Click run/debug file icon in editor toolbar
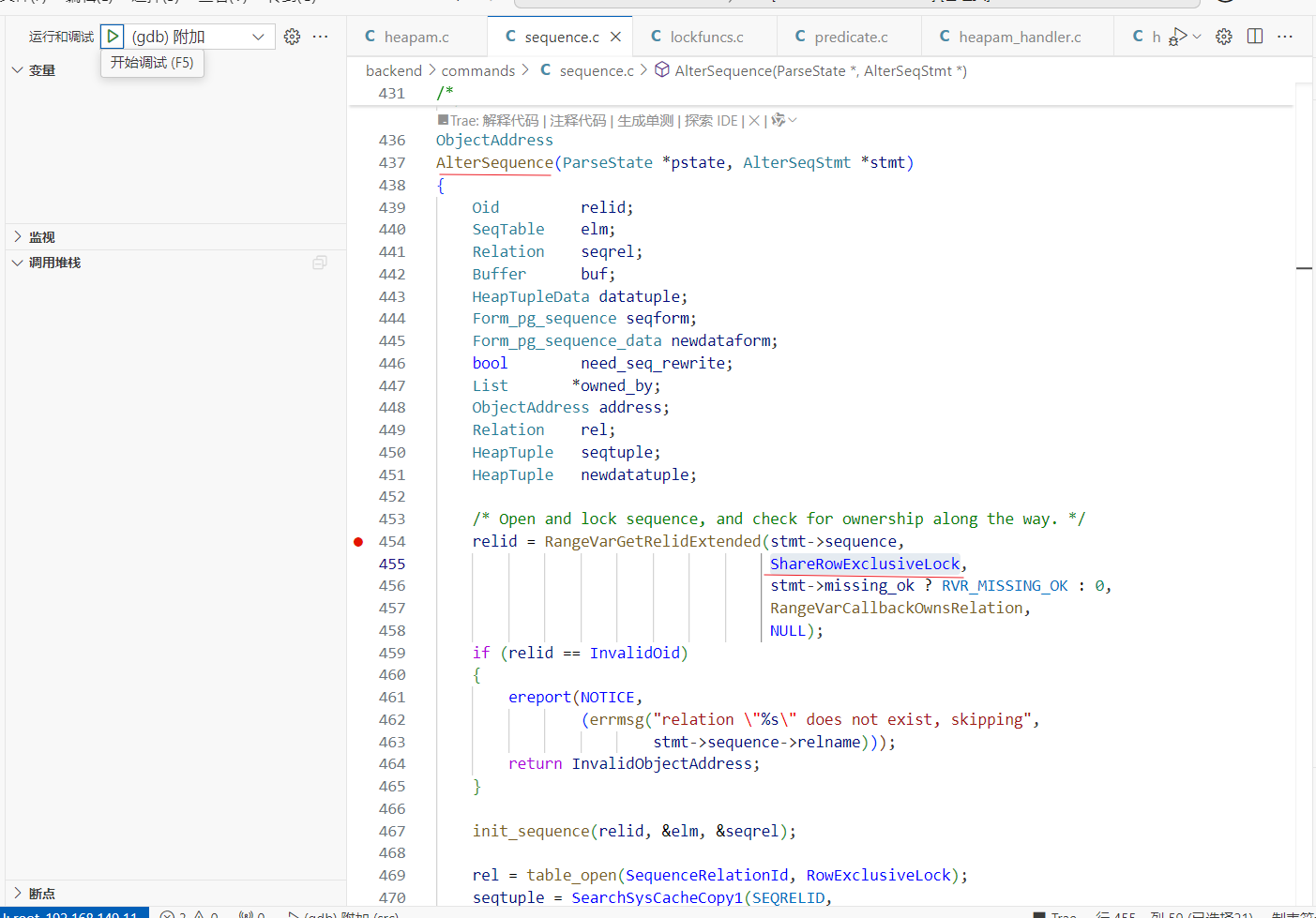 click(x=1178, y=37)
